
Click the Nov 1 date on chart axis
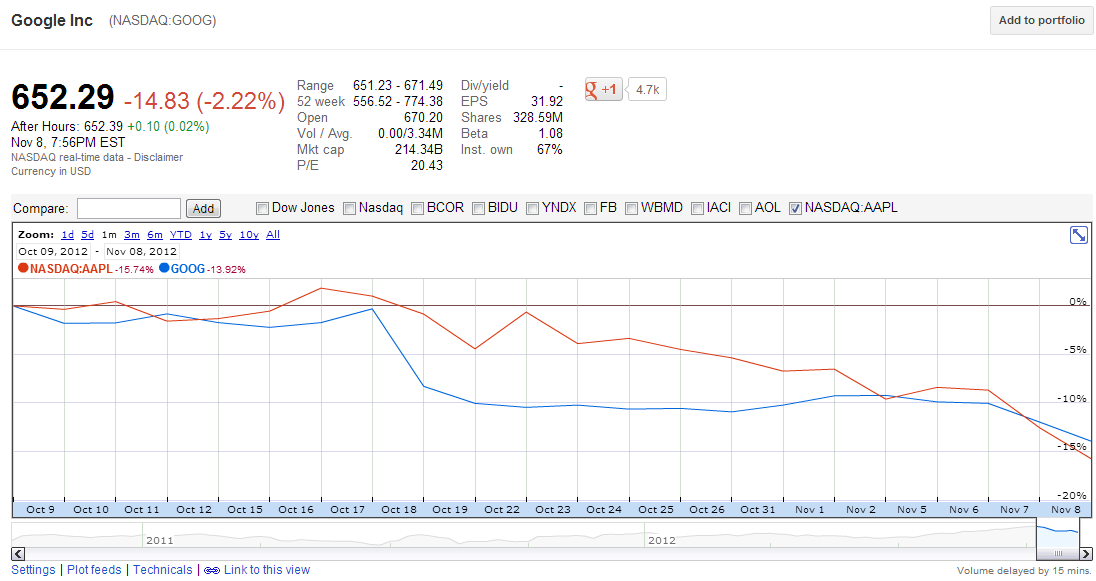pyautogui.click(x=809, y=510)
